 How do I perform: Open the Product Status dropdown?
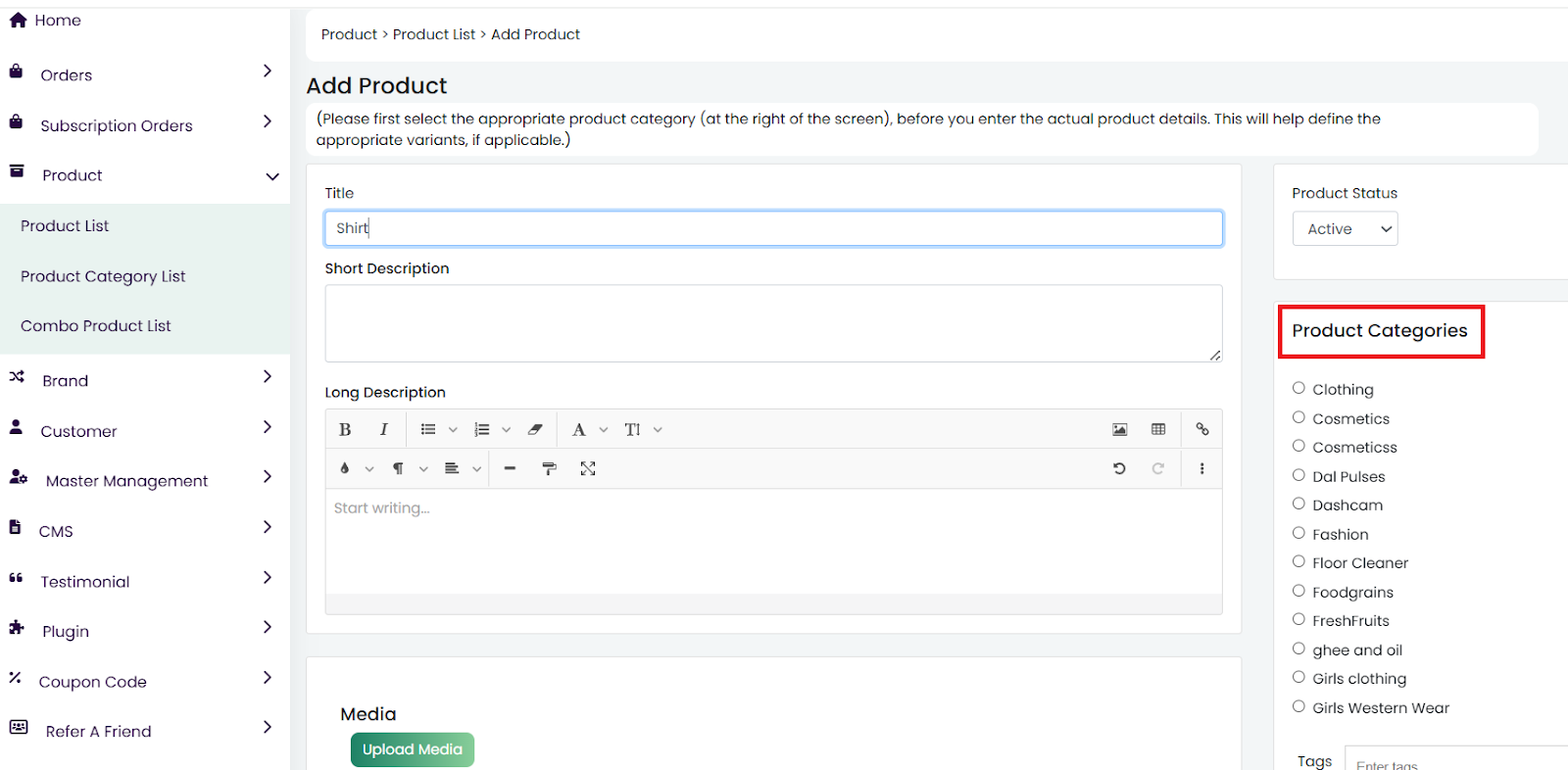1345,228
